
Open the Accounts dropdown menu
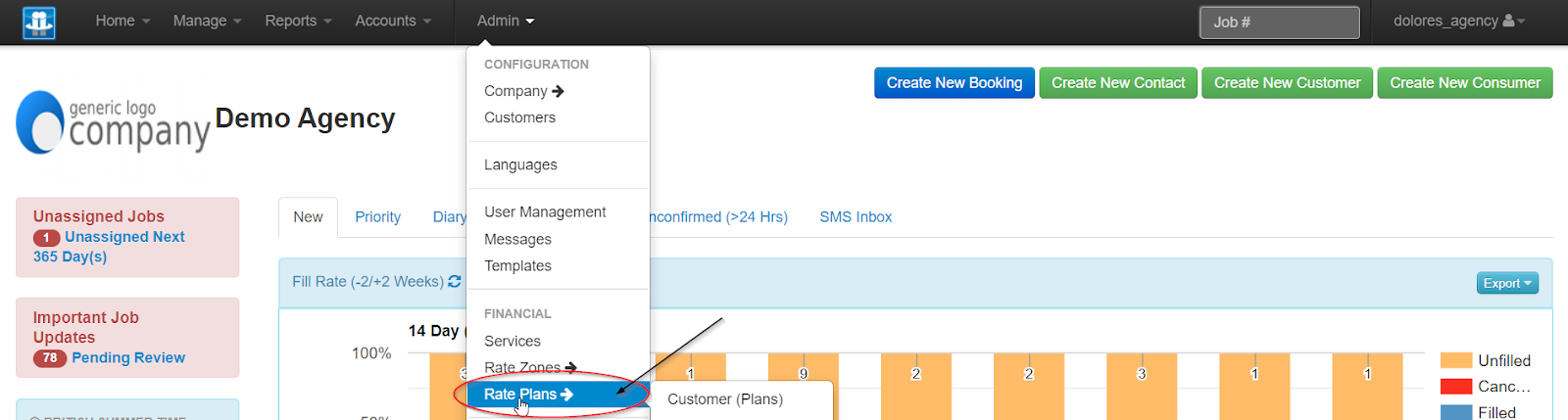[x=392, y=21]
